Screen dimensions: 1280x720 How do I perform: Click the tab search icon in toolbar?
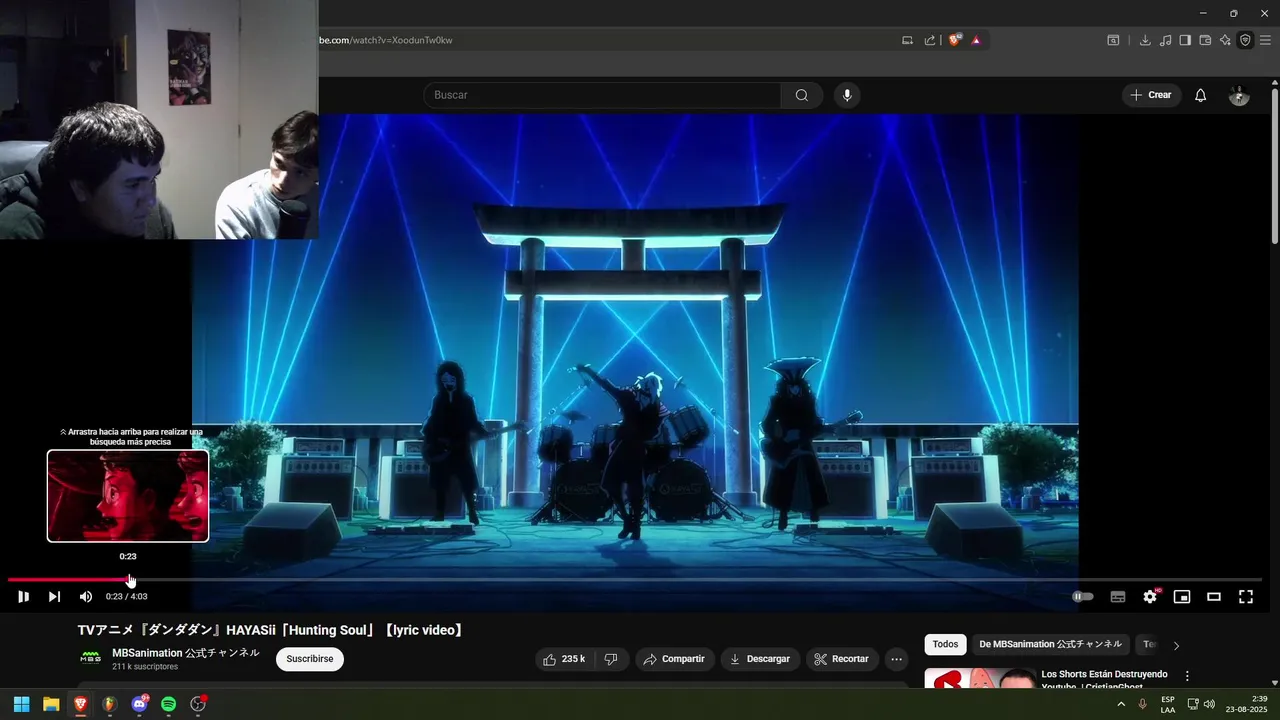pyautogui.click(x=1113, y=40)
